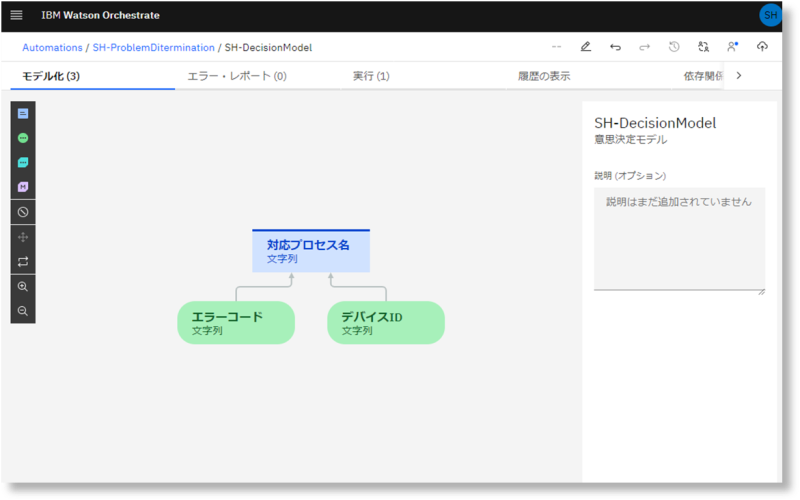Image resolution: width=800 pixels, height=500 pixels.
Task: Switch to the エラー・レポート tab
Action: [236, 76]
